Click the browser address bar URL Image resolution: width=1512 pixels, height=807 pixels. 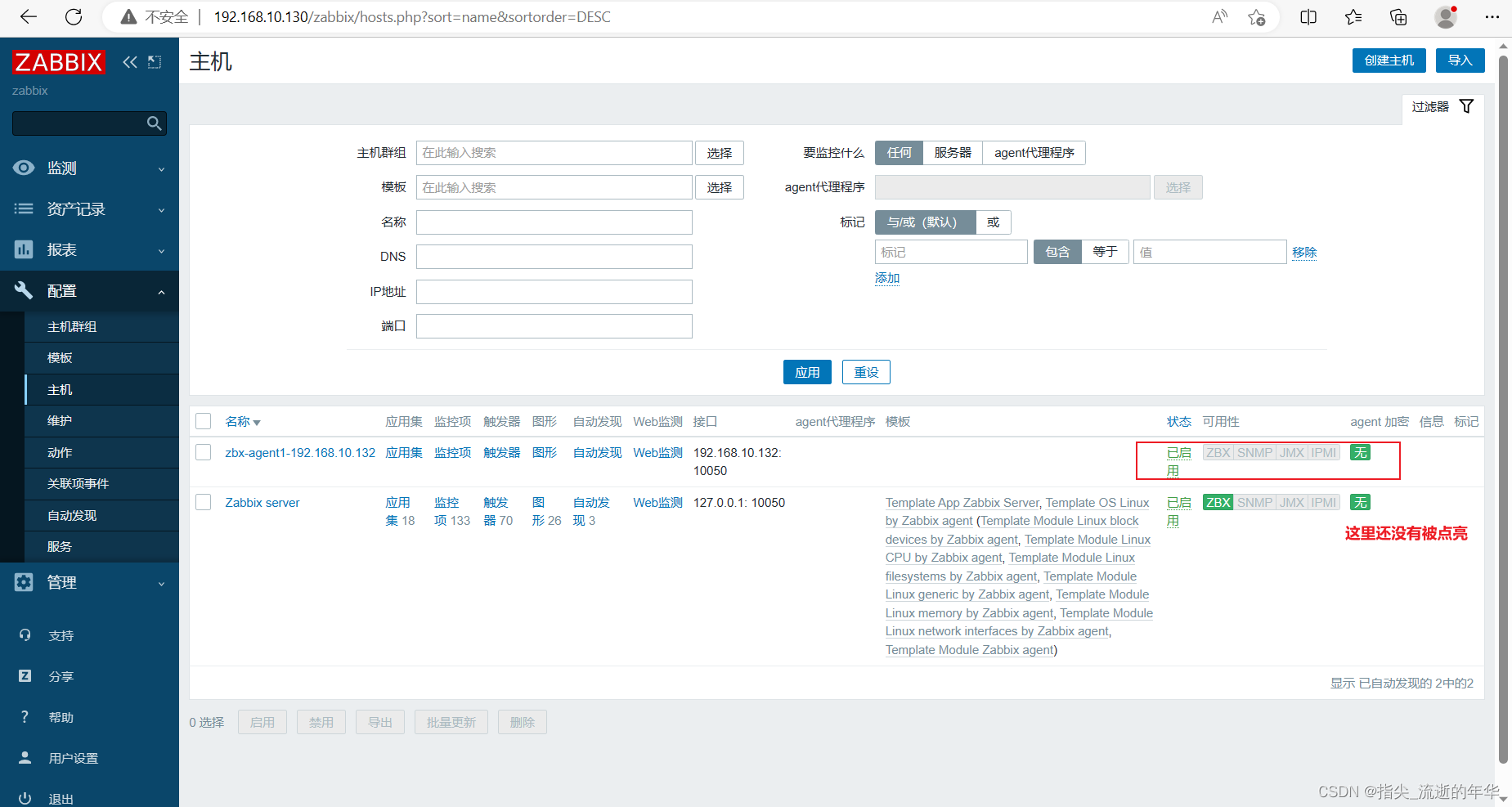pyautogui.click(x=412, y=17)
